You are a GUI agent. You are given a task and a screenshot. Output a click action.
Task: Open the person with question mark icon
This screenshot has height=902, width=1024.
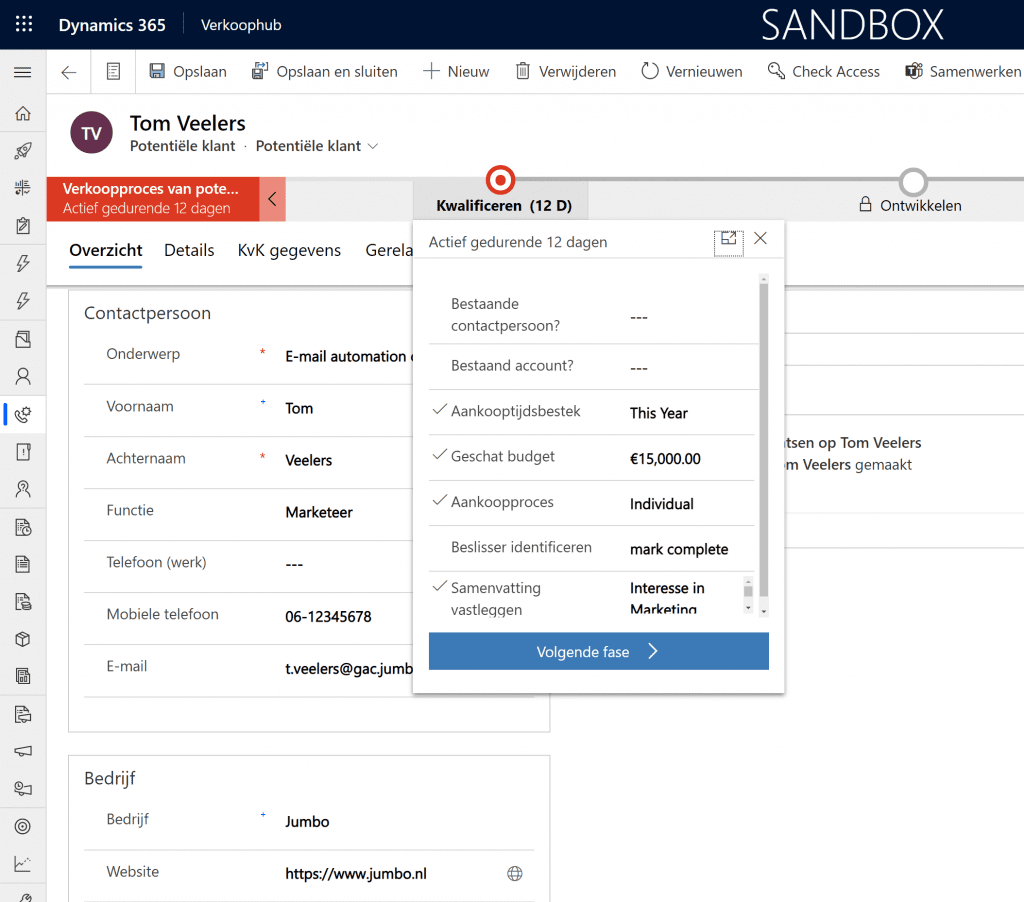pos(23,489)
